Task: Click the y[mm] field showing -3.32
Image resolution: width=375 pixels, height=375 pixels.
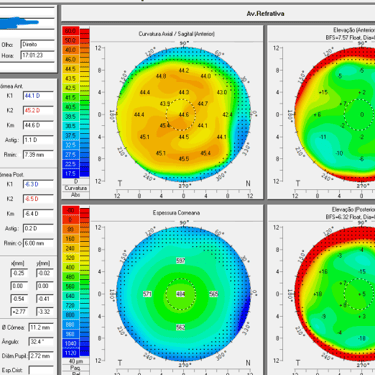Action: (45, 312)
